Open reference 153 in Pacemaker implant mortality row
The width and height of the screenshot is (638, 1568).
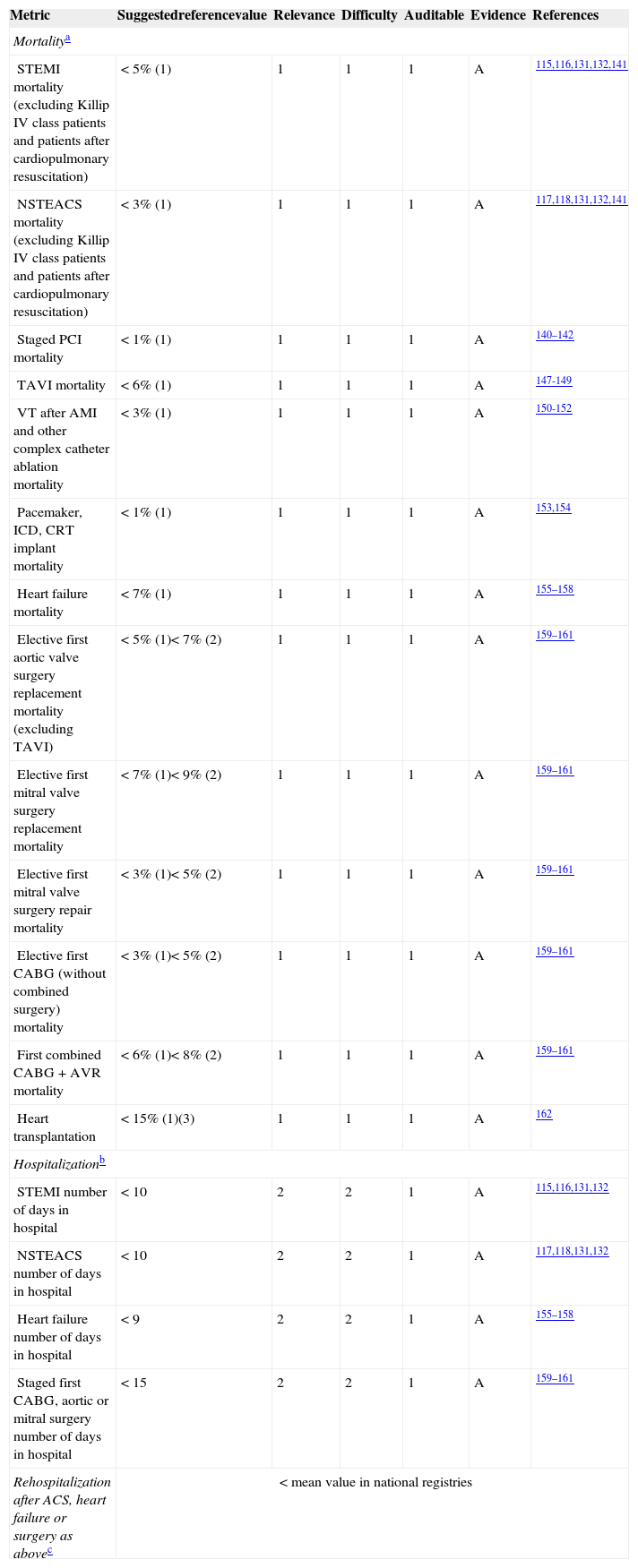[544, 509]
